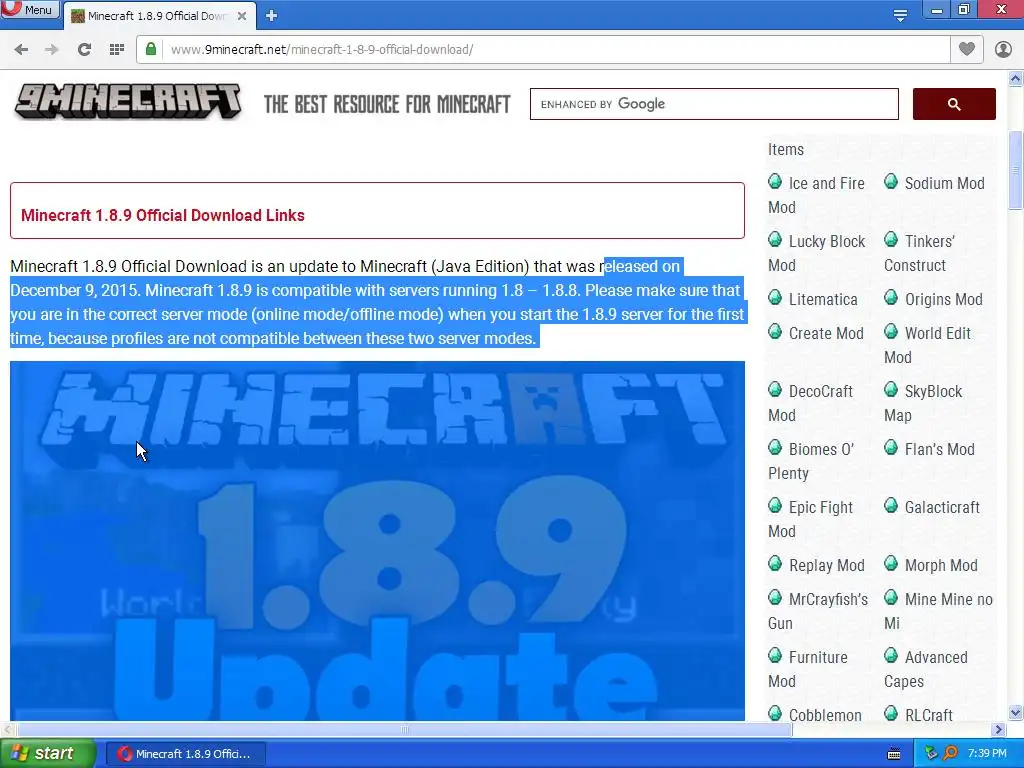Open the MrCrayfish's Gun link
The height and width of the screenshot is (768, 1024).
coord(818,611)
